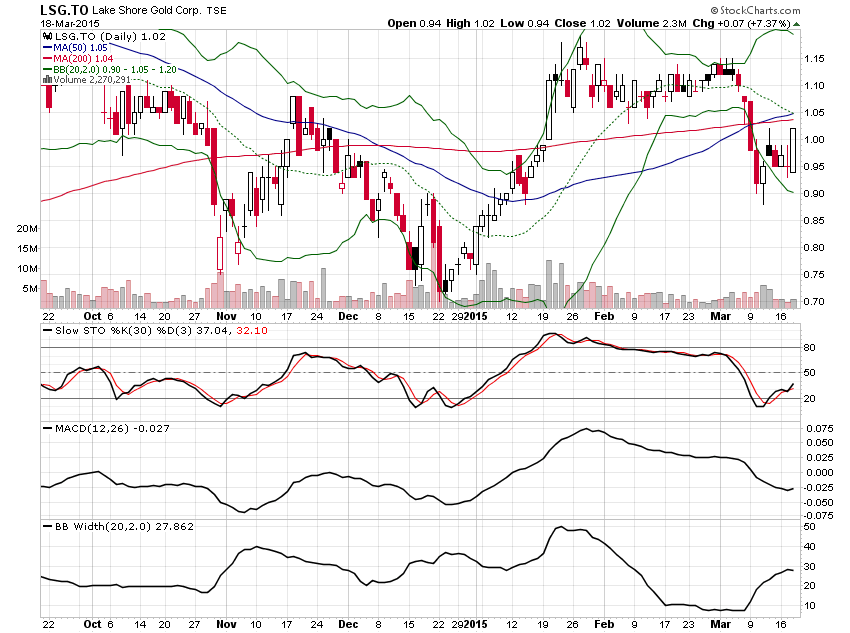Screen dimensions: 850x633
Task: Click the LSG.TO (Daily) 1.02 legend entry
Action: pos(110,36)
